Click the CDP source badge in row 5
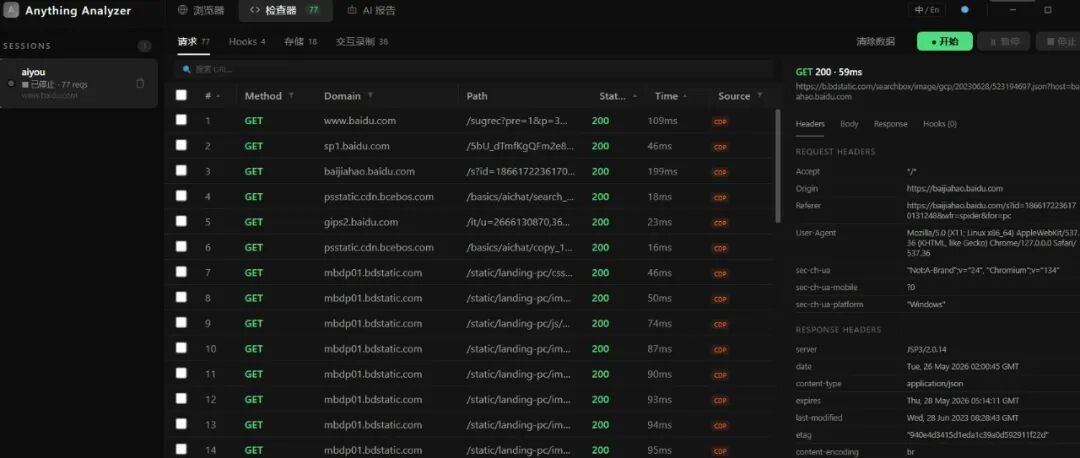Screen dimensions: 1080x458 click(x=720, y=222)
